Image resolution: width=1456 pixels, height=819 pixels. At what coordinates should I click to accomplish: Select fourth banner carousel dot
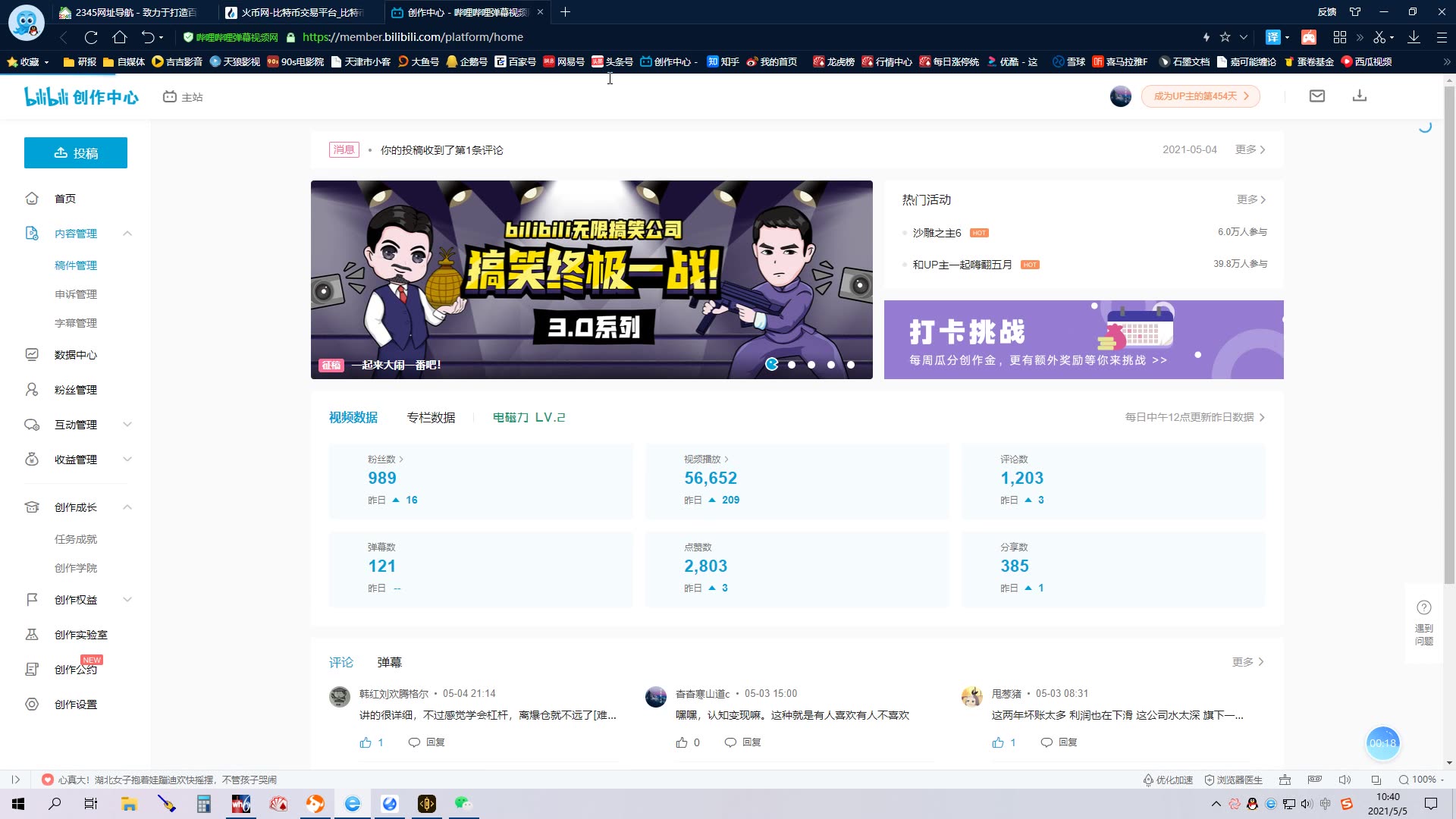pos(831,365)
